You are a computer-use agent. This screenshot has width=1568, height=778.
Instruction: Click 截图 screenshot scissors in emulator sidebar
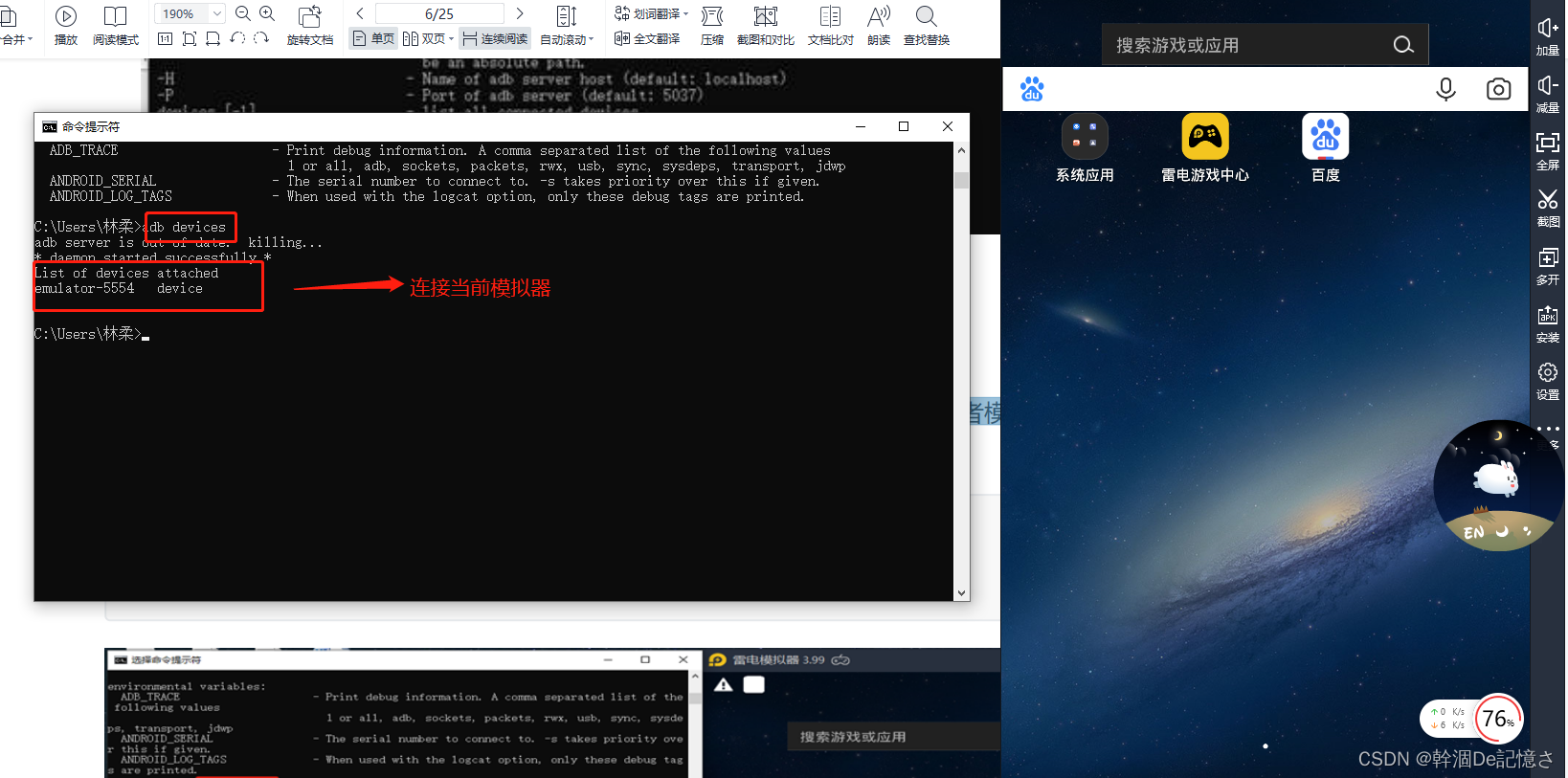[1548, 208]
